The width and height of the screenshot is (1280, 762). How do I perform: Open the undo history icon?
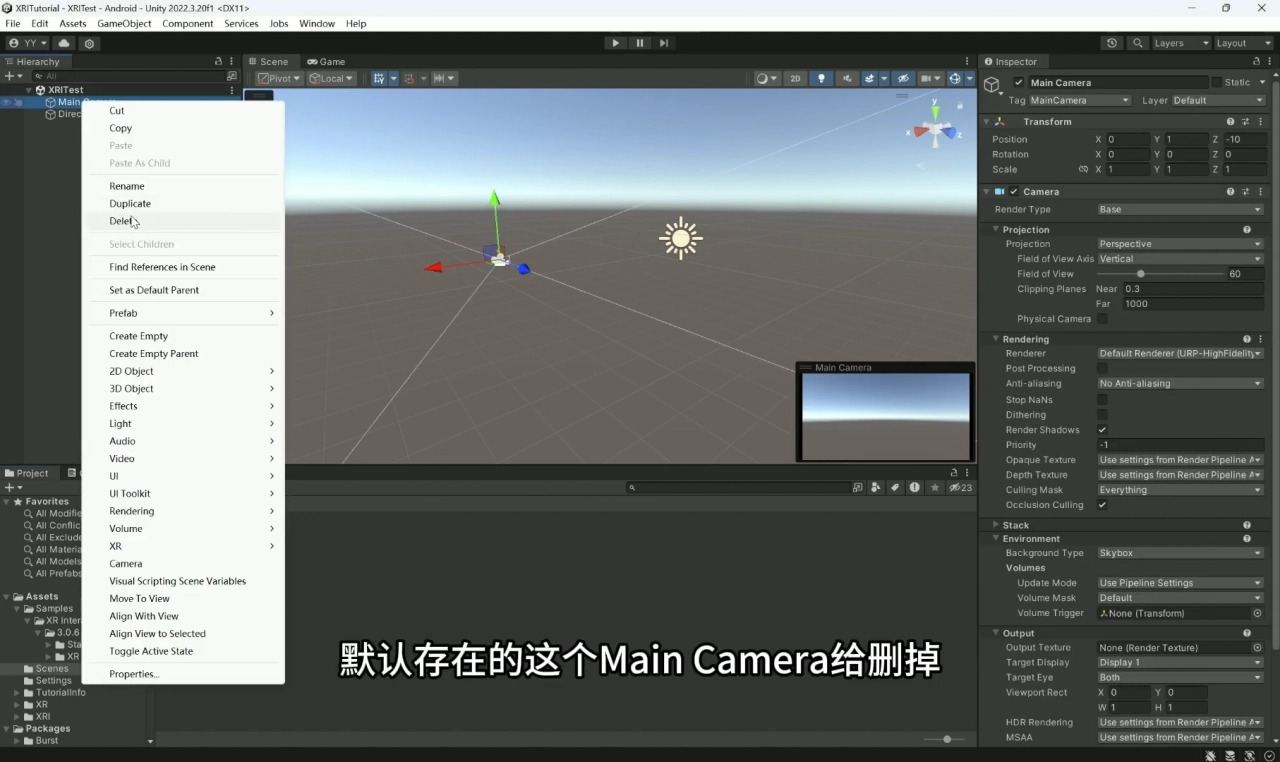coord(1112,43)
